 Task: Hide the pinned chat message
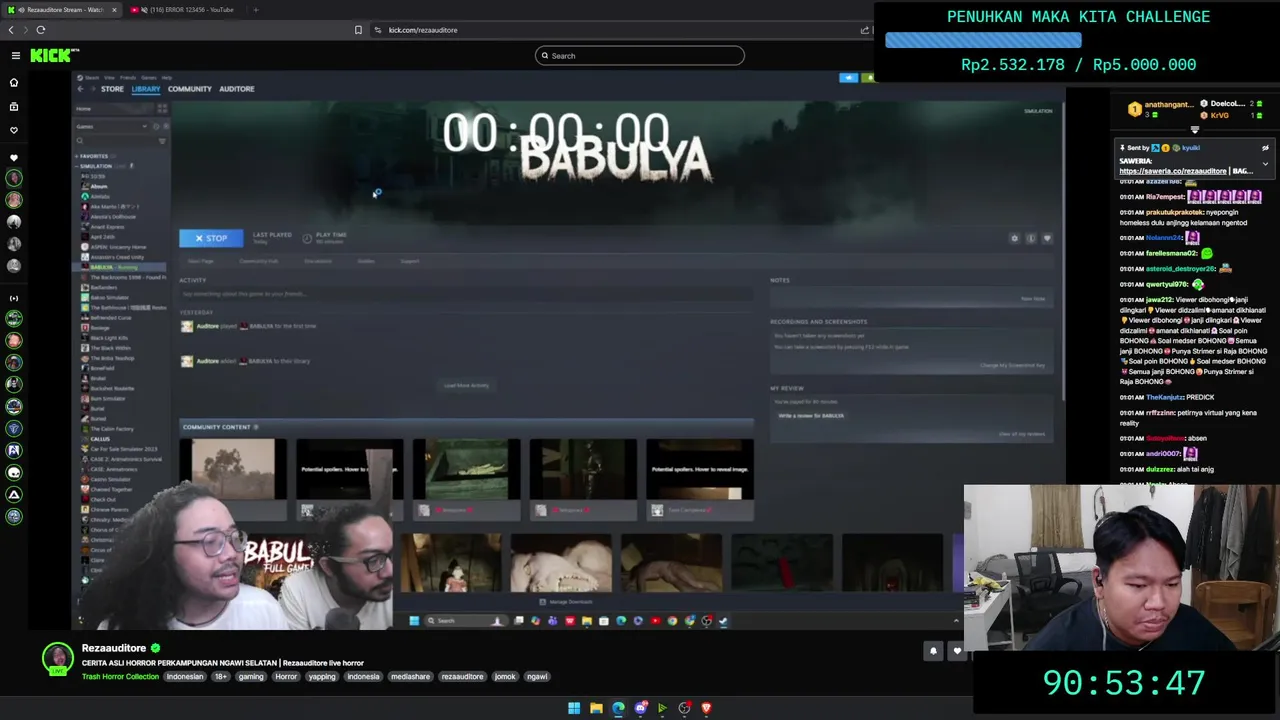1265,148
